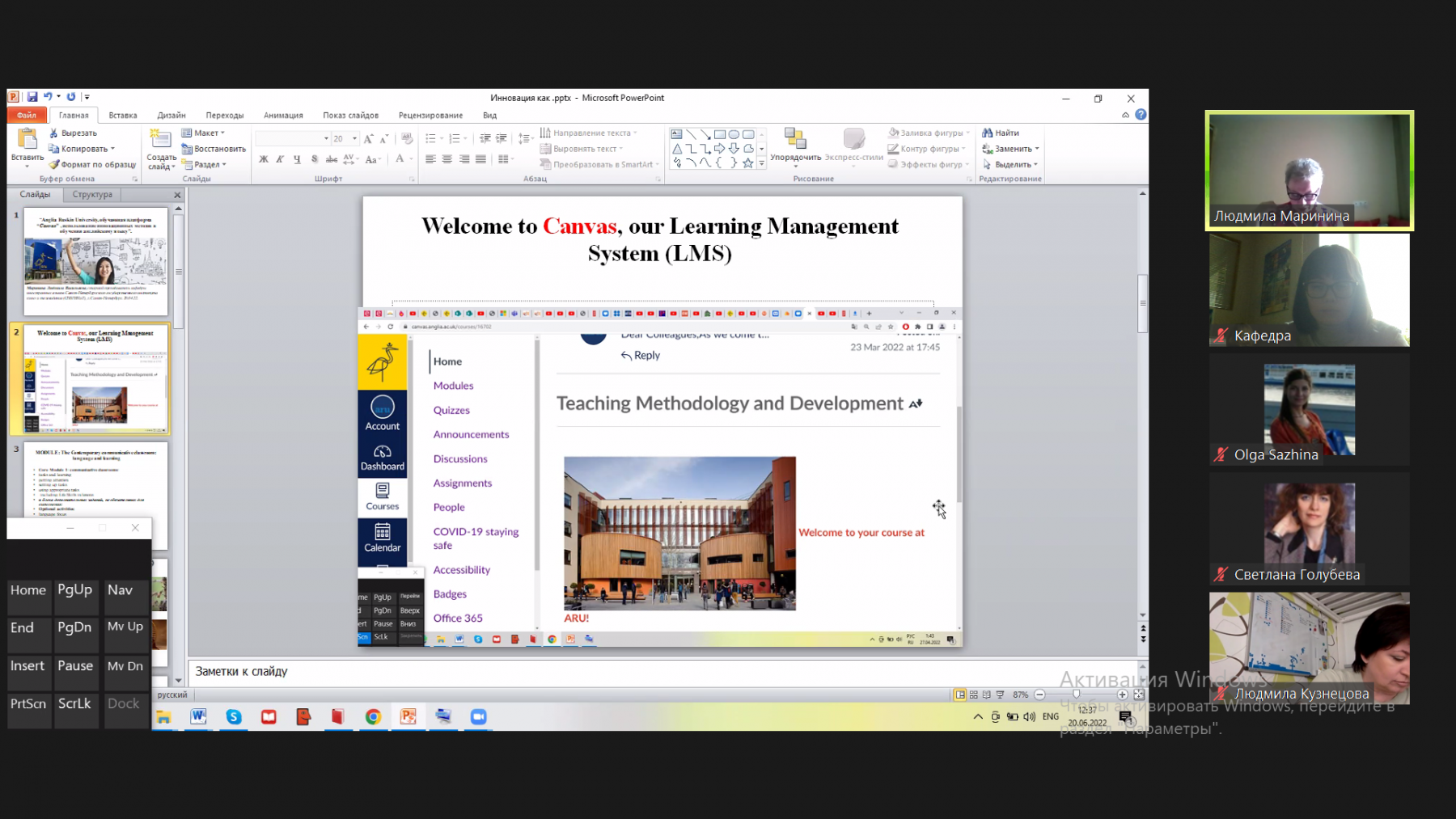The image size is (1456, 819).
Task: Select the oval shape in gallery
Action: (x=734, y=134)
